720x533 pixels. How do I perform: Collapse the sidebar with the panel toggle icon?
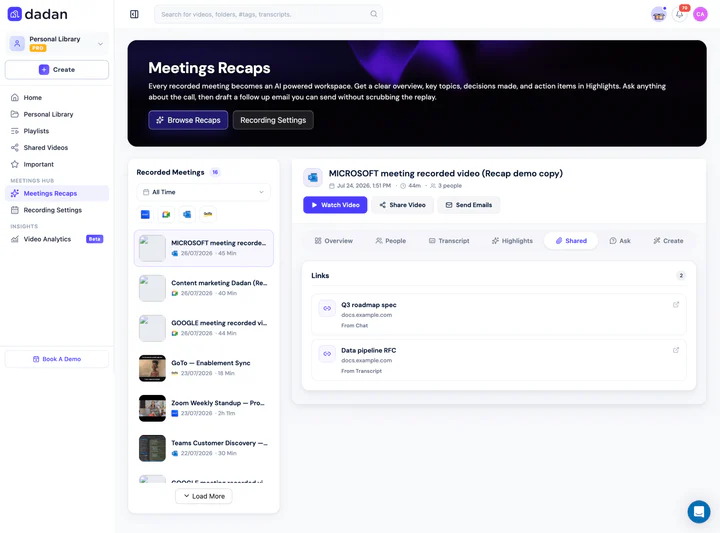tap(134, 14)
